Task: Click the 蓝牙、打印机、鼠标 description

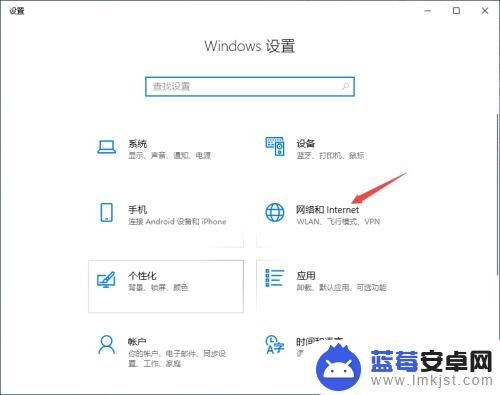Action: pos(330,155)
